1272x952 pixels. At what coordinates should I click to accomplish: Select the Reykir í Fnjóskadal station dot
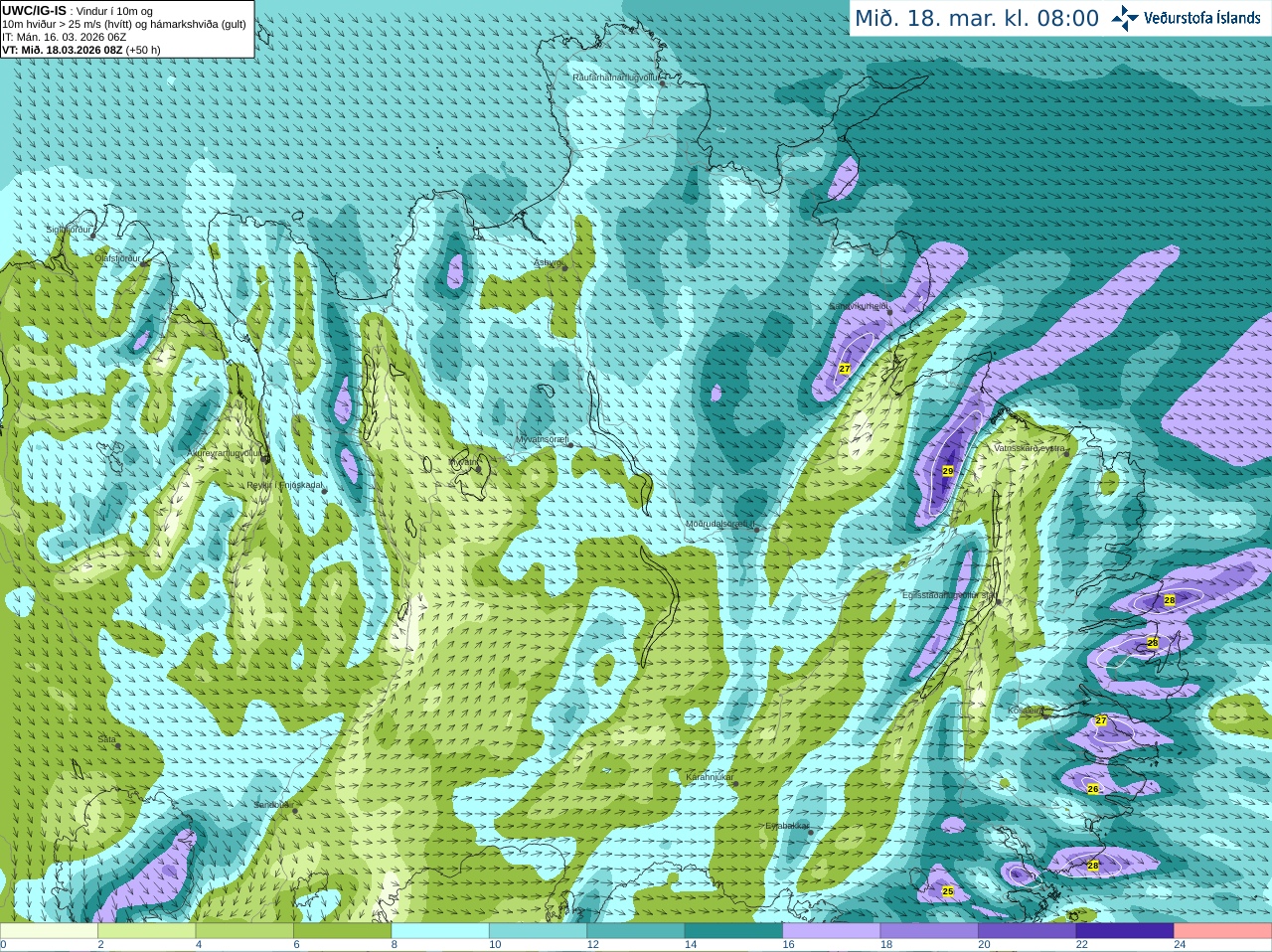click(324, 491)
